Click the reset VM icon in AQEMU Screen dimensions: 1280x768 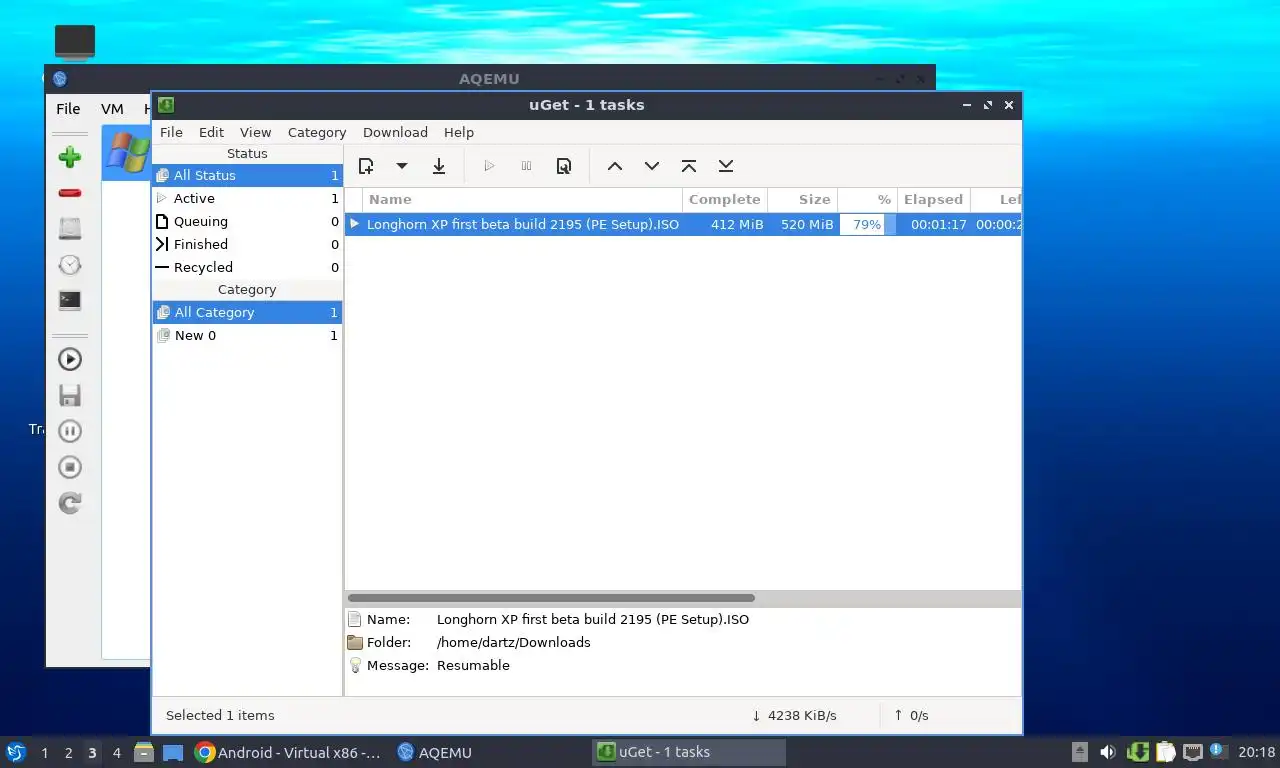pyautogui.click(x=70, y=503)
